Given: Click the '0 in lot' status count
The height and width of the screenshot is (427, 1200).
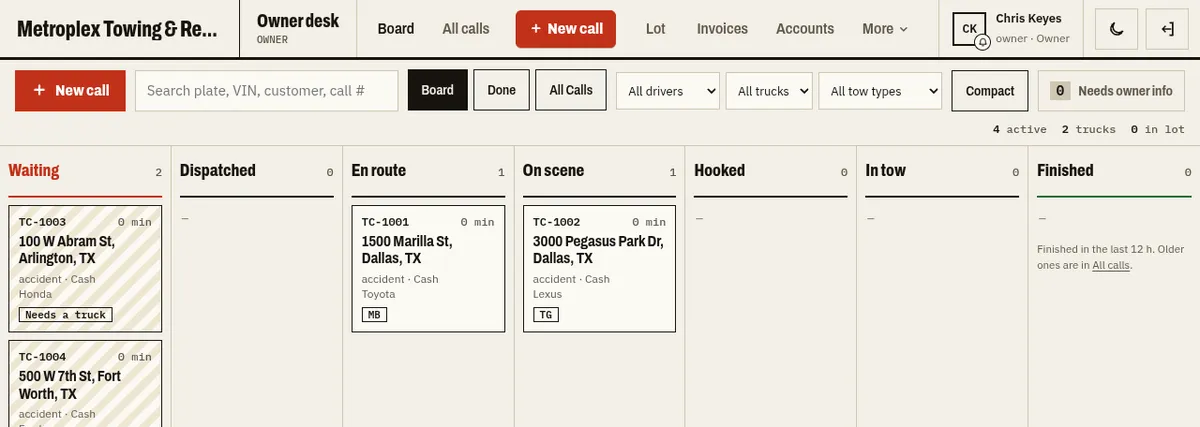Looking at the screenshot, I should (x=1158, y=130).
